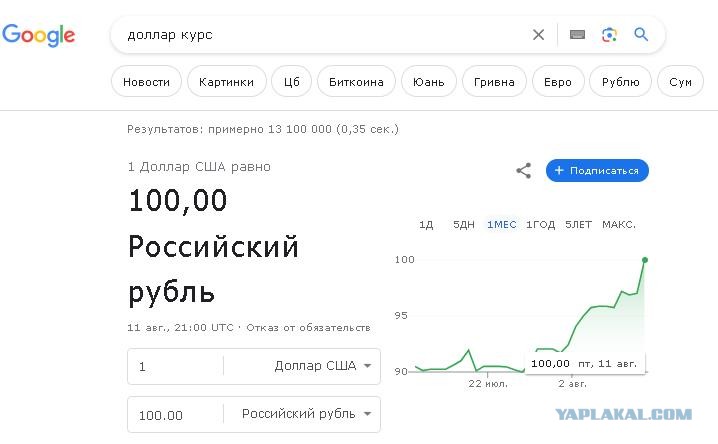Open the on-screen keyboard icon
Viewport: 718px width, 444px height.
point(577,35)
